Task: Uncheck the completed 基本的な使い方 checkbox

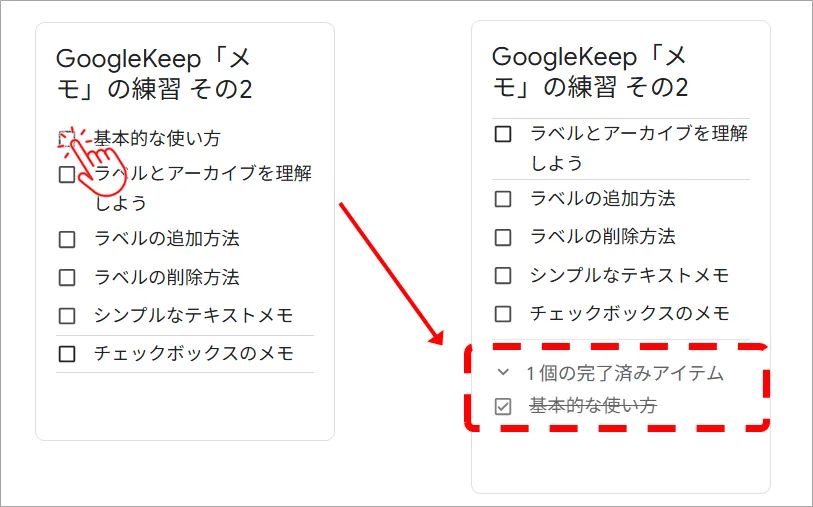Action: [503, 406]
